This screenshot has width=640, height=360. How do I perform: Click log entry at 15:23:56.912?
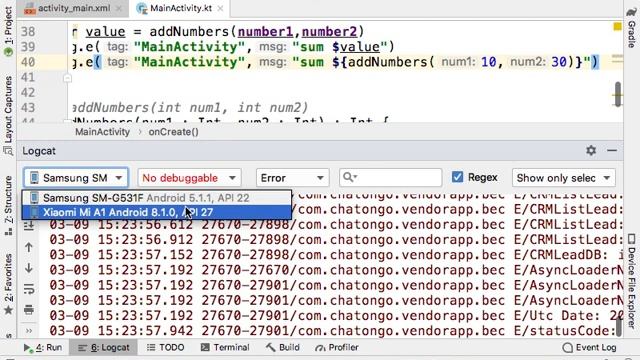coord(336,240)
